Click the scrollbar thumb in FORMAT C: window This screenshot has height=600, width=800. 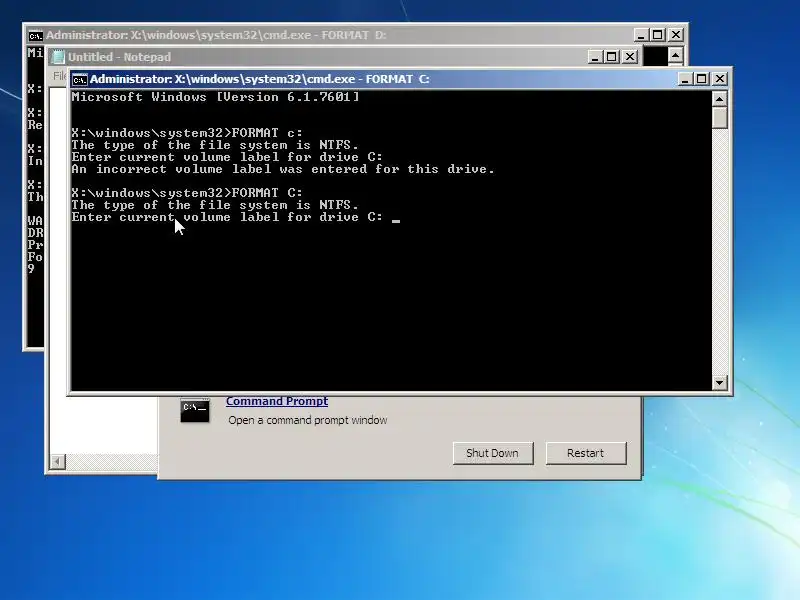[719, 118]
